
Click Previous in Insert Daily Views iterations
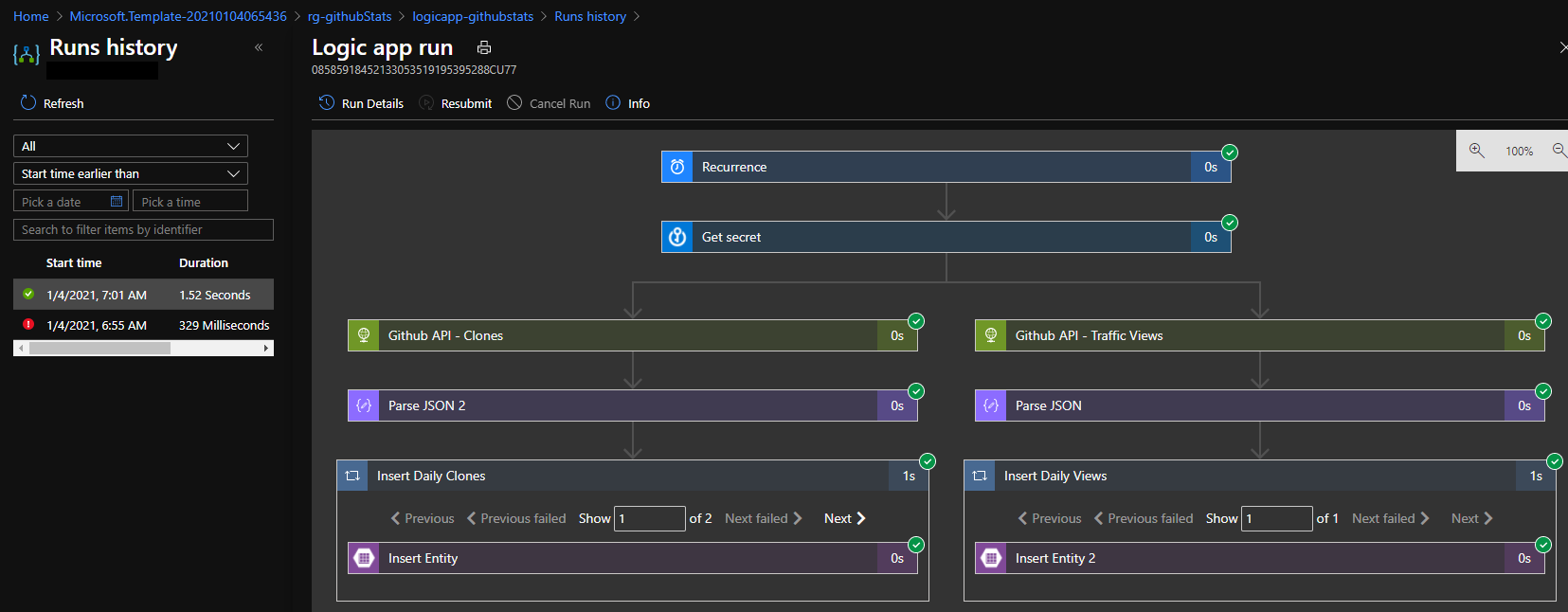point(1050,518)
